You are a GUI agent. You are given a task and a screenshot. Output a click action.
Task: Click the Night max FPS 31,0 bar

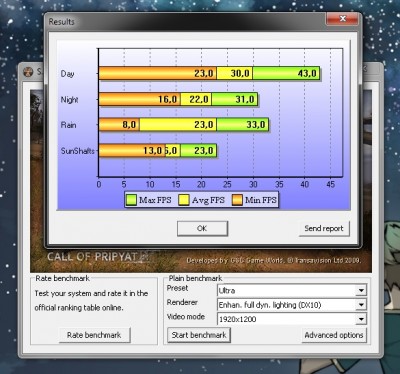click(235, 99)
